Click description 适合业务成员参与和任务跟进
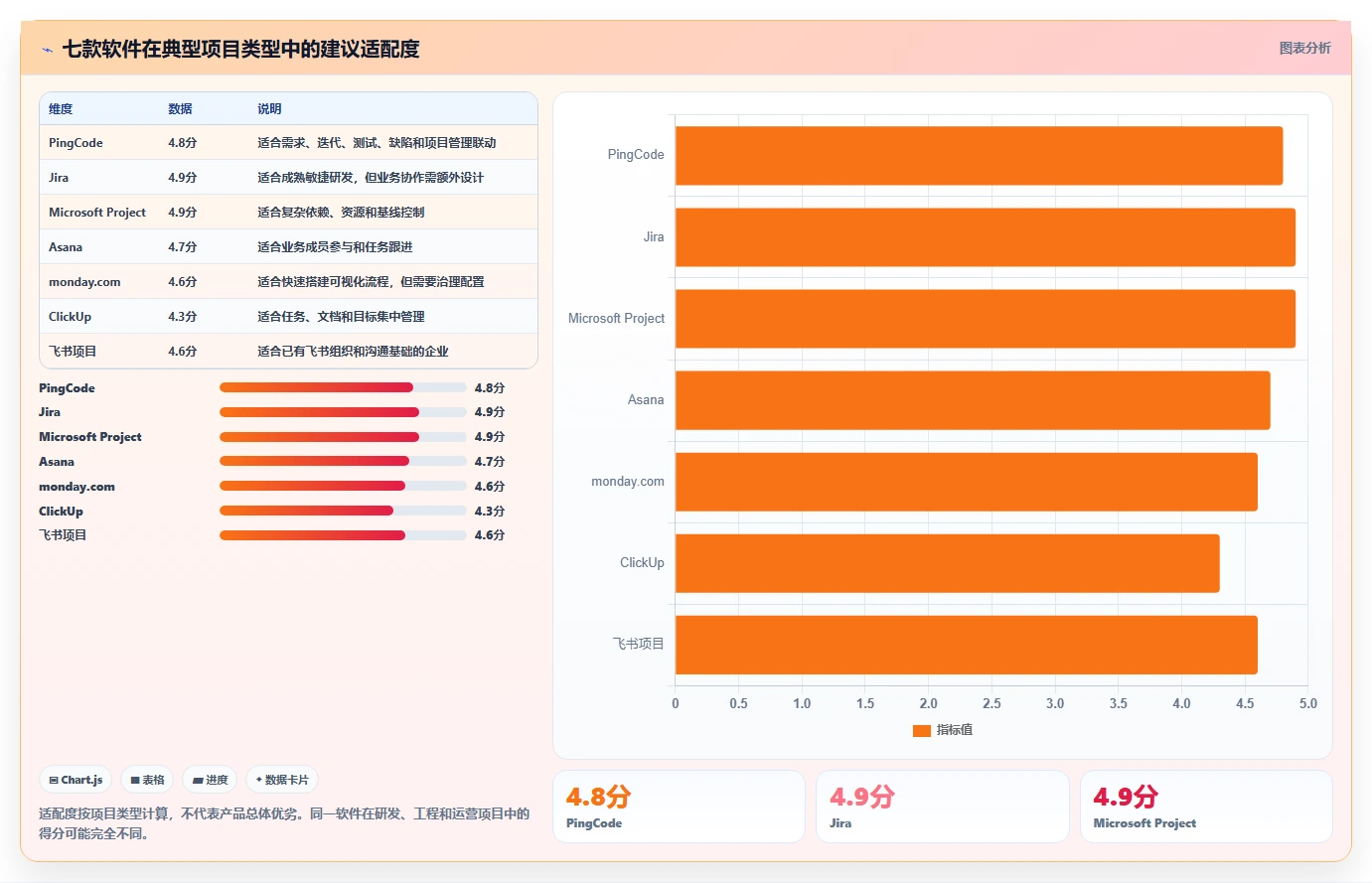The image size is (1372, 883). (335, 247)
